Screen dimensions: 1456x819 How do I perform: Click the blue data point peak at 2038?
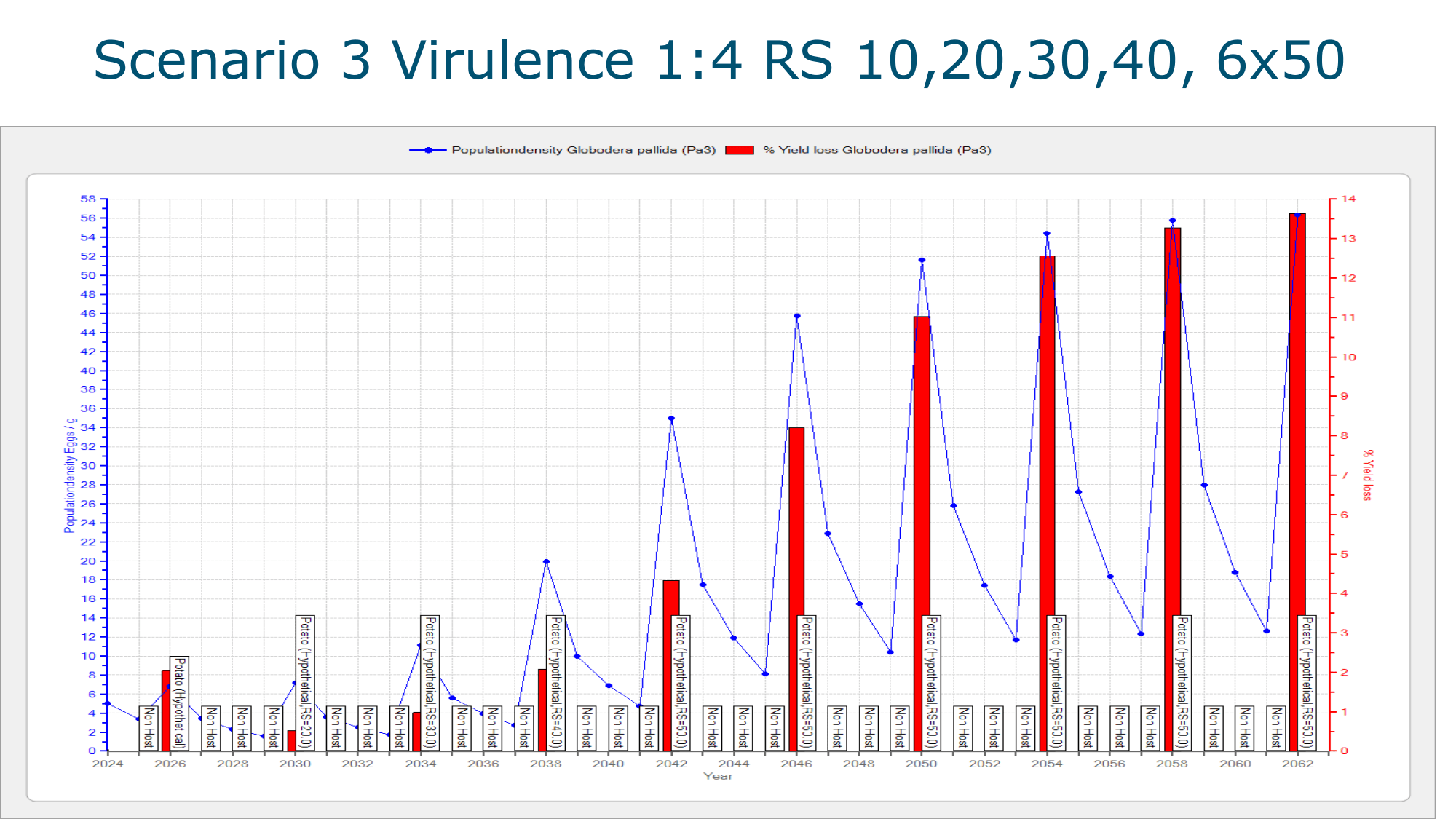pos(546,562)
